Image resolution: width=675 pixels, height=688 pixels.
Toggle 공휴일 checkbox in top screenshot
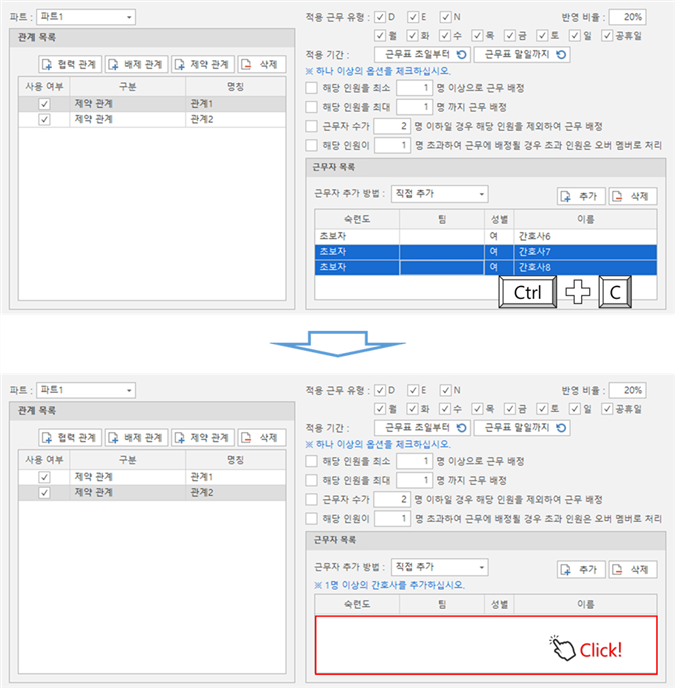tap(607, 36)
